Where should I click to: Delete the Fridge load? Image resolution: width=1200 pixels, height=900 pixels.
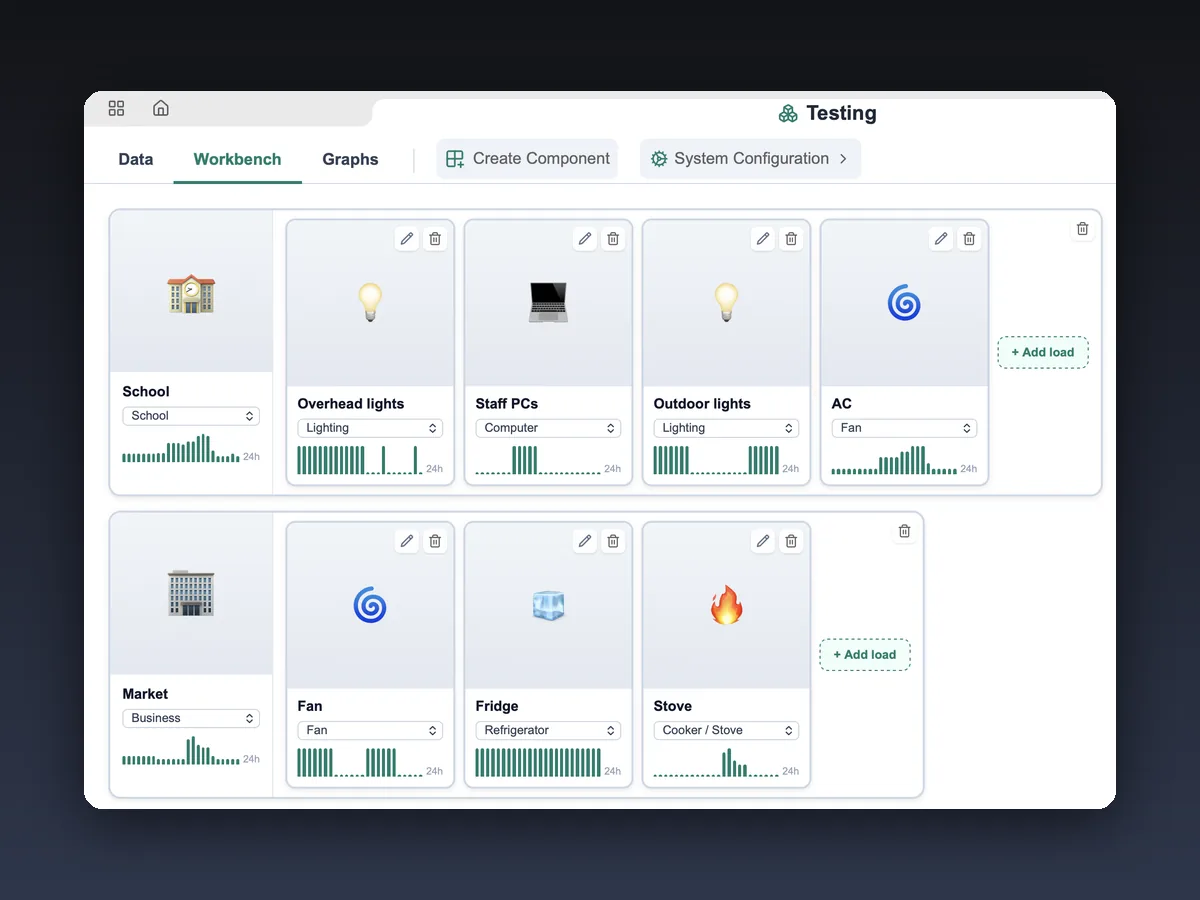click(x=613, y=541)
